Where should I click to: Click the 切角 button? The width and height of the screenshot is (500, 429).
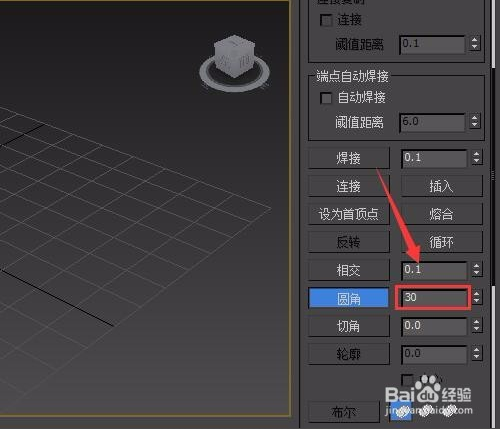tap(349, 326)
